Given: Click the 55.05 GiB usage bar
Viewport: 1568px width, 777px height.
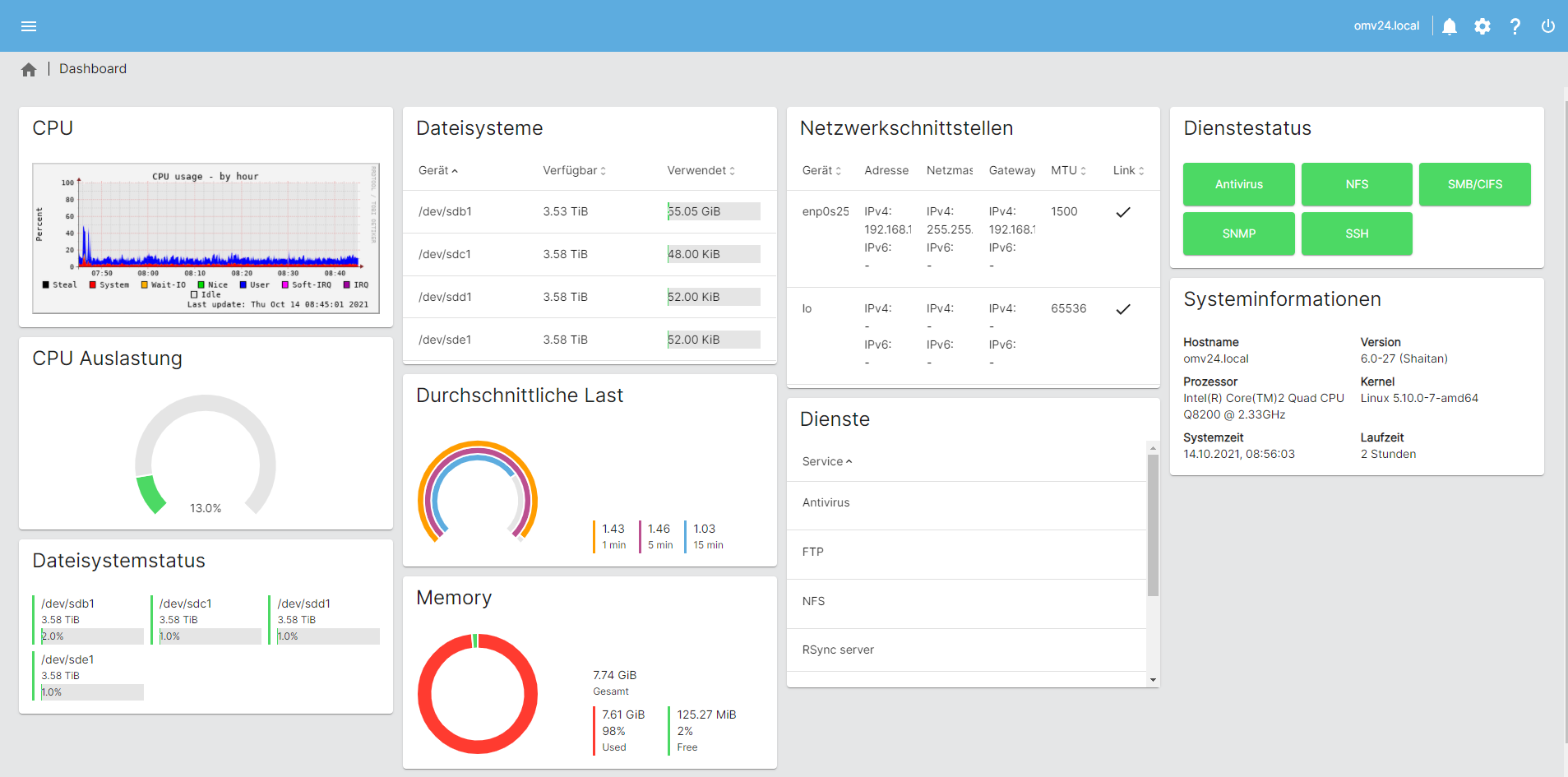Looking at the screenshot, I should tap(714, 211).
